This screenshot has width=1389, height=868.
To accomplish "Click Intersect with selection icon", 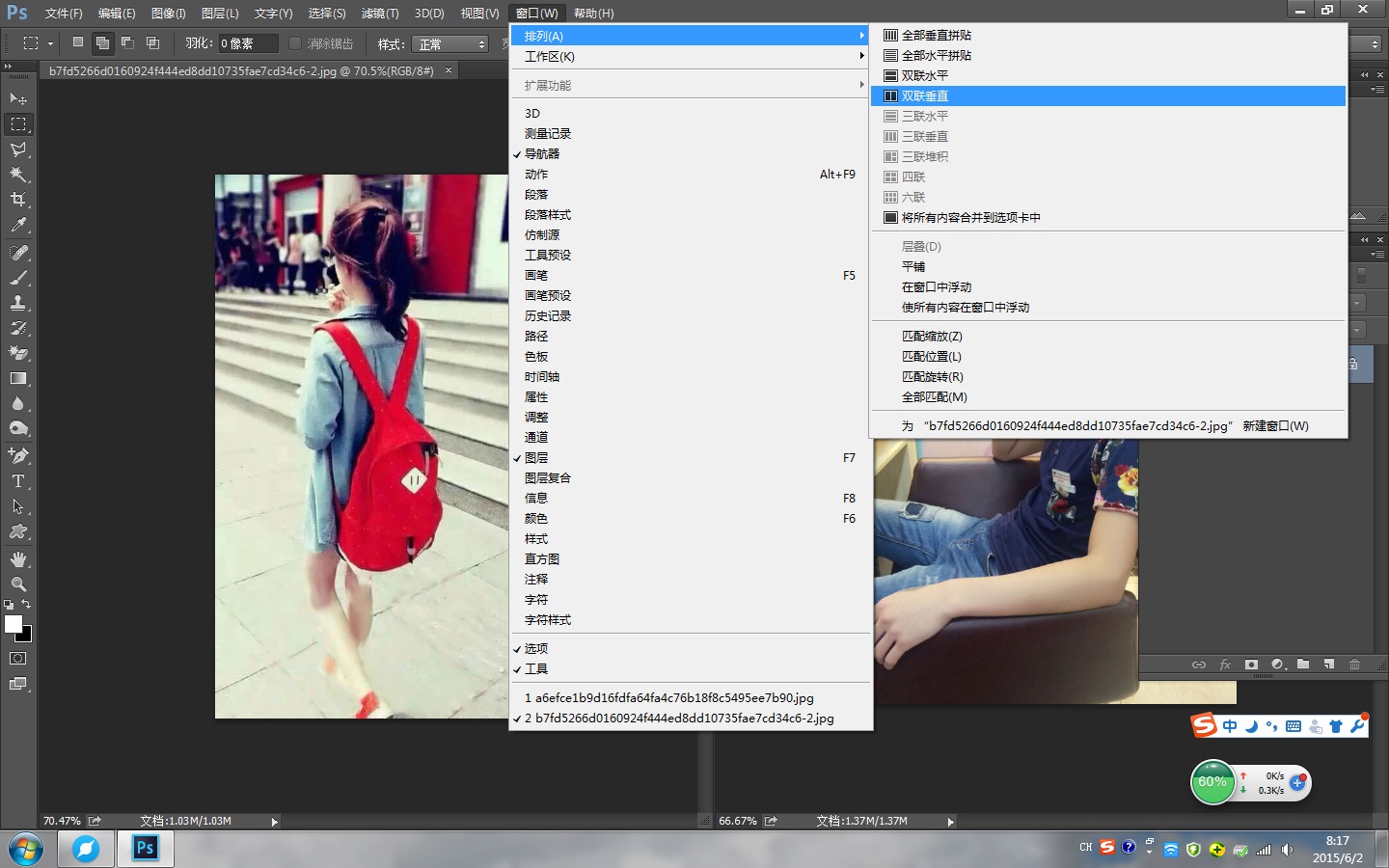I will point(152,42).
